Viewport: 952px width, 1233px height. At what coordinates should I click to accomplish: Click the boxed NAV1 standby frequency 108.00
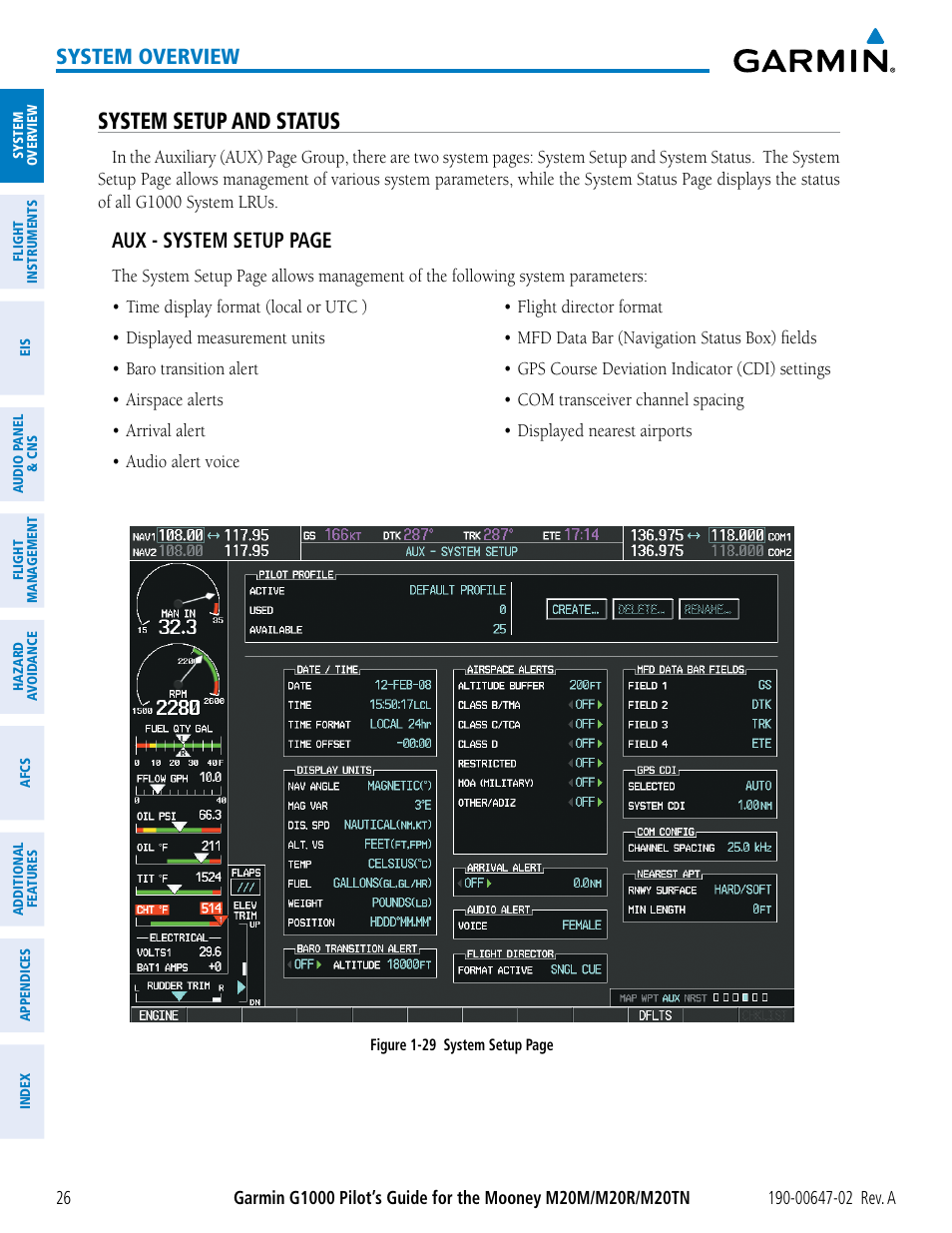[x=181, y=535]
